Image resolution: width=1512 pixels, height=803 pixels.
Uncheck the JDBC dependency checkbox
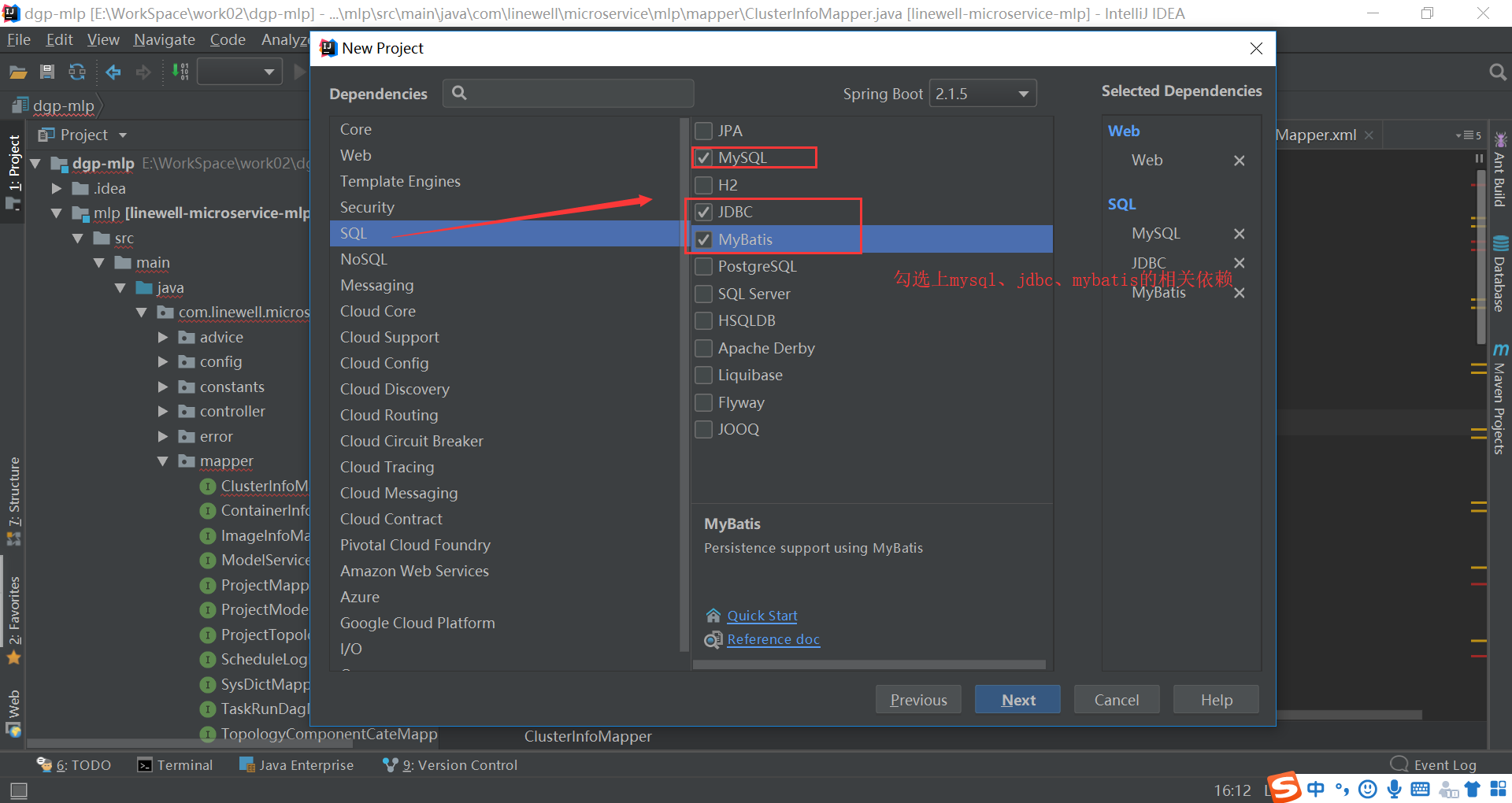[x=704, y=212]
